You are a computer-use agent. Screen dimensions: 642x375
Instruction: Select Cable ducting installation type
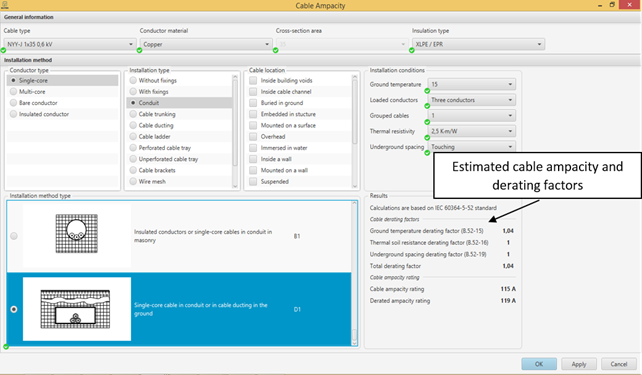(x=133, y=125)
